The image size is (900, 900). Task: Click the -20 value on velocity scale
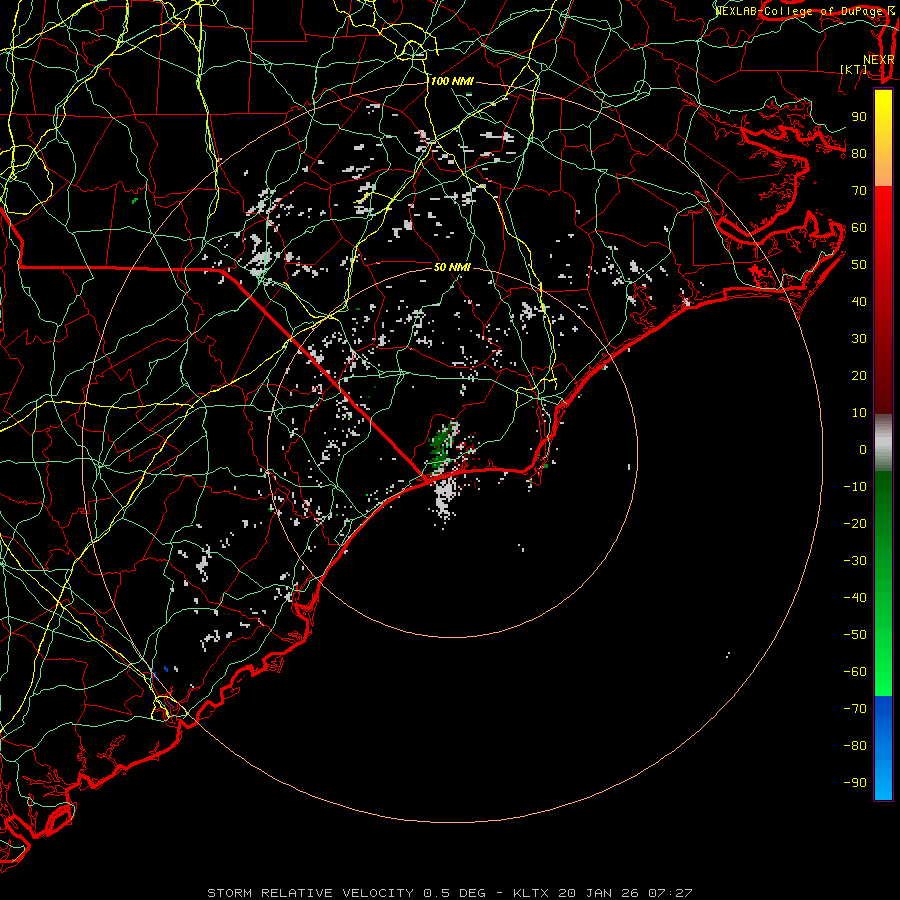[x=855, y=524]
